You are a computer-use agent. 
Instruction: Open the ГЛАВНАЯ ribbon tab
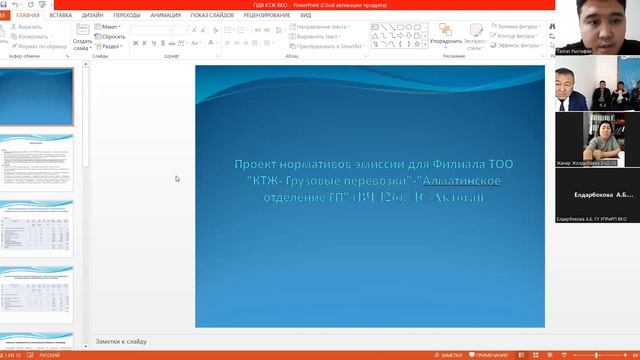pyautogui.click(x=28, y=15)
